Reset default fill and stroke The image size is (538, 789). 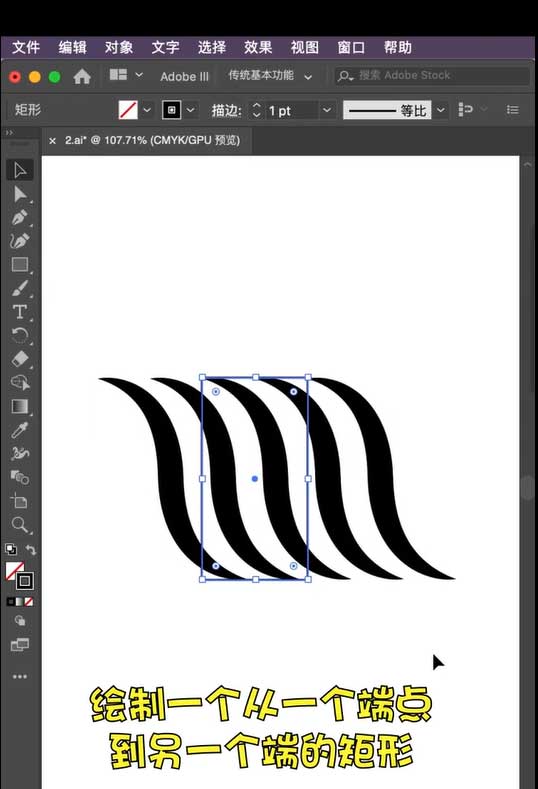tap(11, 549)
